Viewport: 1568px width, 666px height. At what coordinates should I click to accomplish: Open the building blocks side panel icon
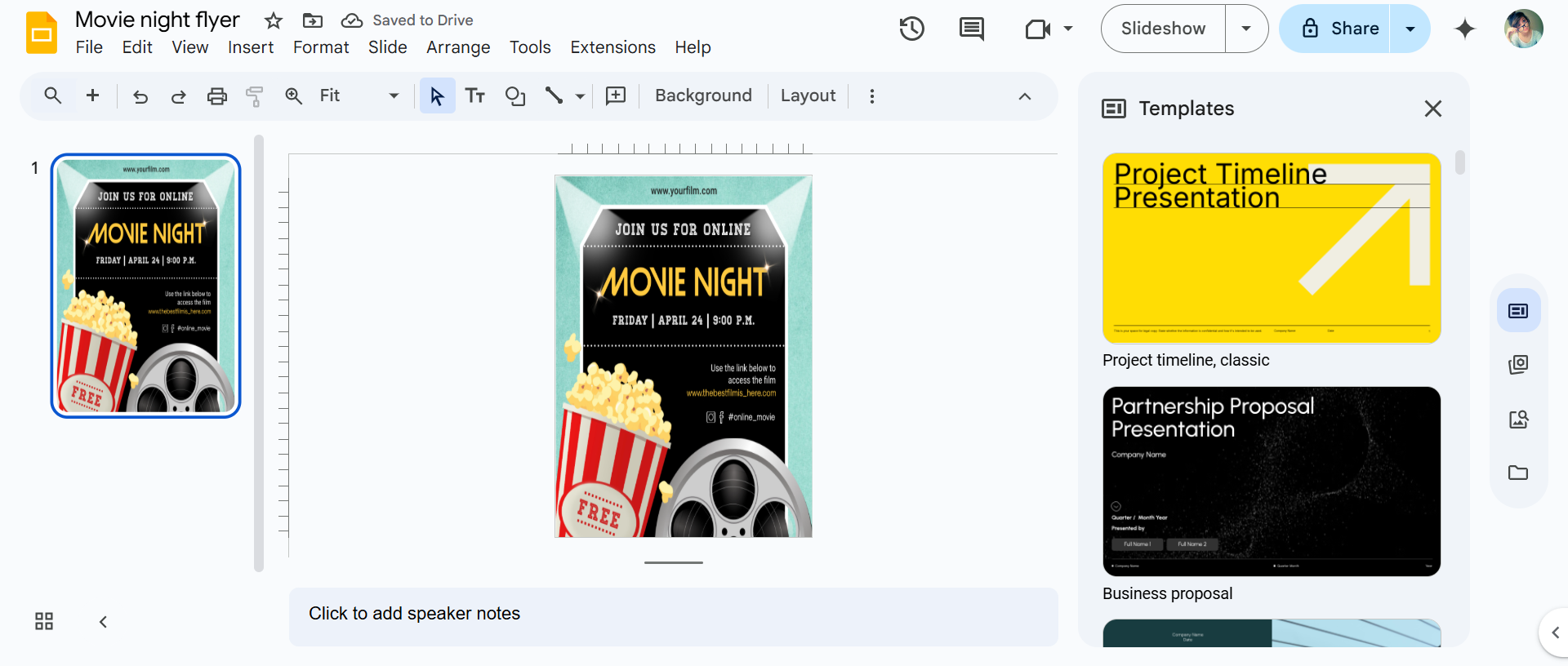click(1518, 364)
